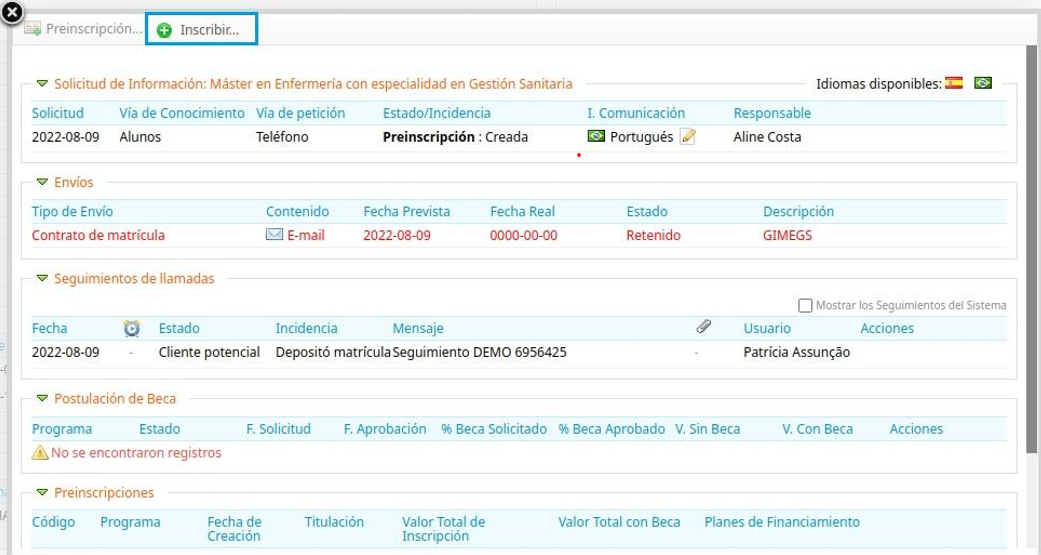1041x555 pixels.
Task: Click the vertical scrollbar on the right
Action: pyautogui.click(x=1031, y=250)
